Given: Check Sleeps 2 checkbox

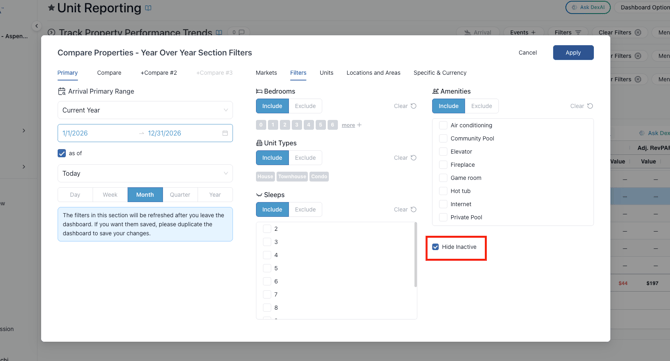Looking at the screenshot, I should pyautogui.click(x=267, y=229).
